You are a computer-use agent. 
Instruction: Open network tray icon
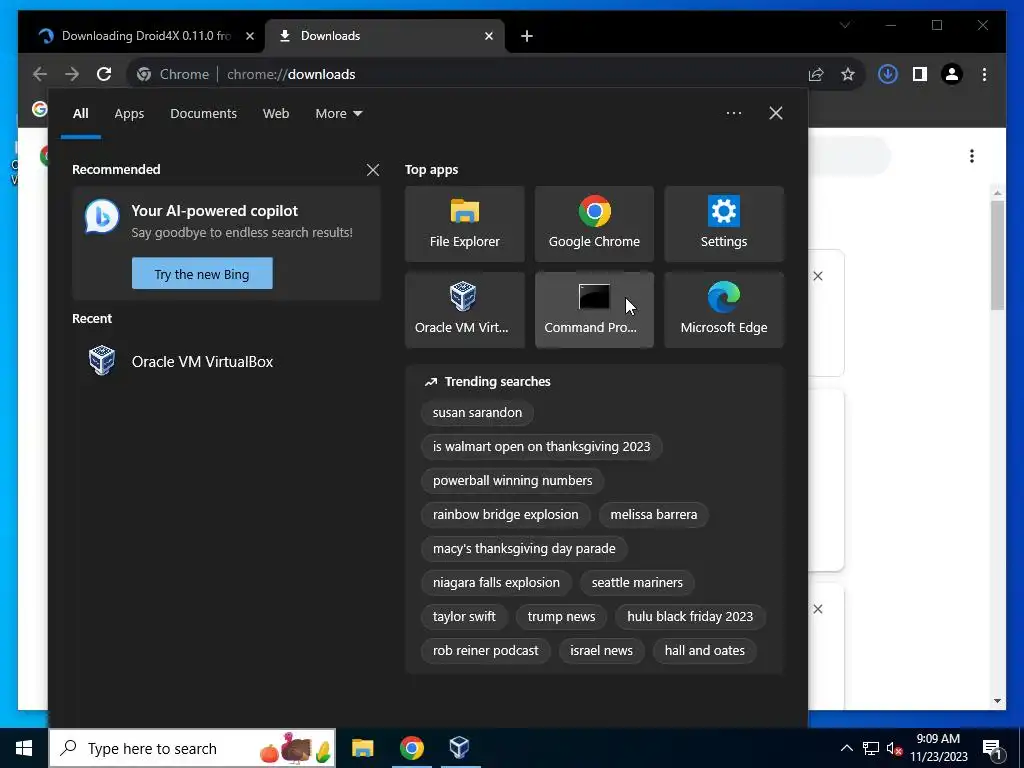point(871,749)
